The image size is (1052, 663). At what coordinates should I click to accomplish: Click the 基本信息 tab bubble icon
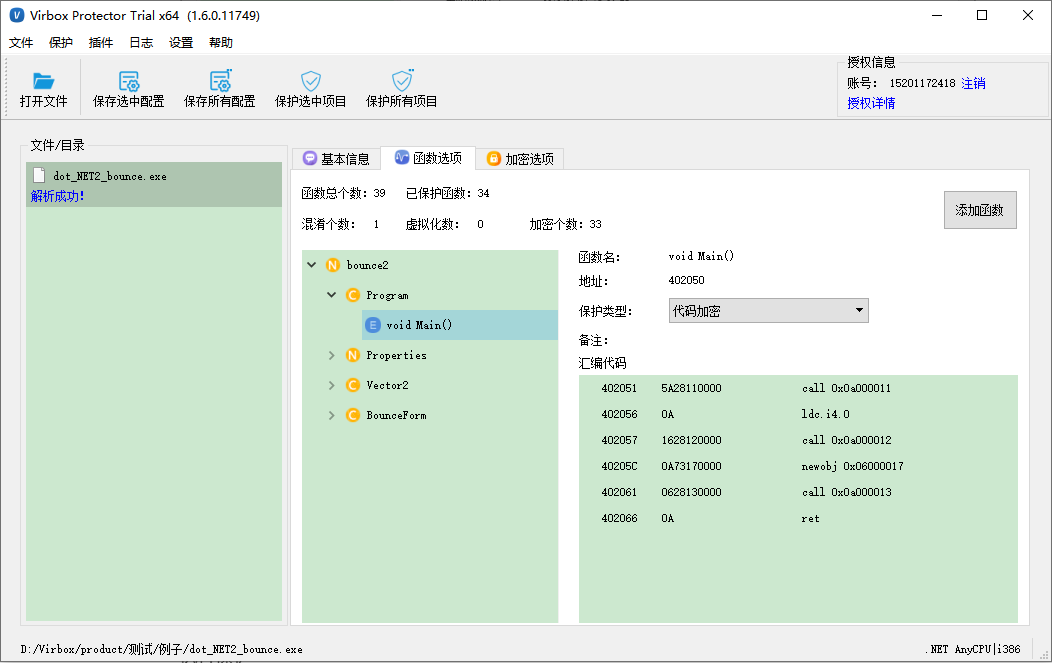point(310,158)
